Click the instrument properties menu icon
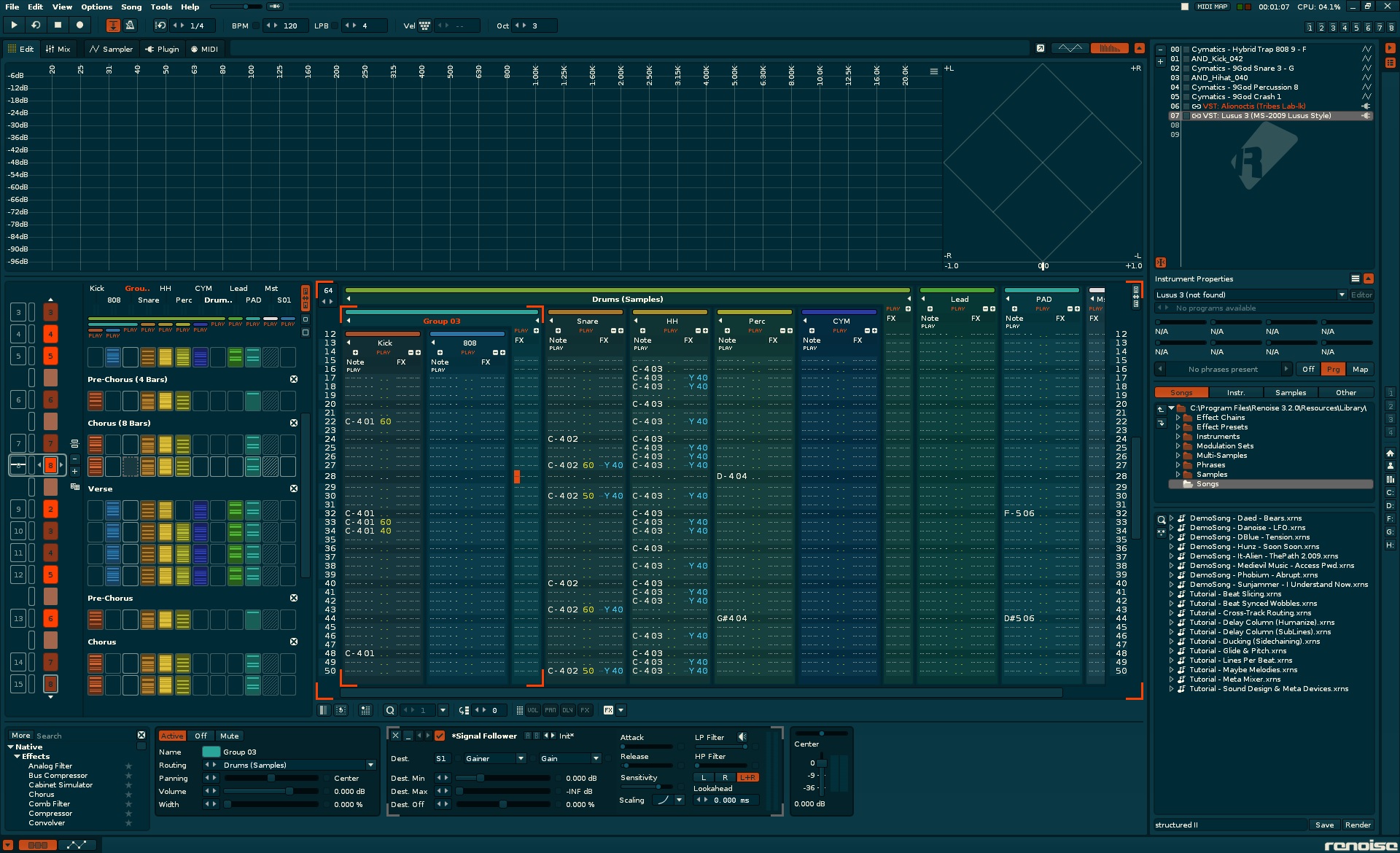The width and height of the screenshot is (1400, 853). (1356, 279)
